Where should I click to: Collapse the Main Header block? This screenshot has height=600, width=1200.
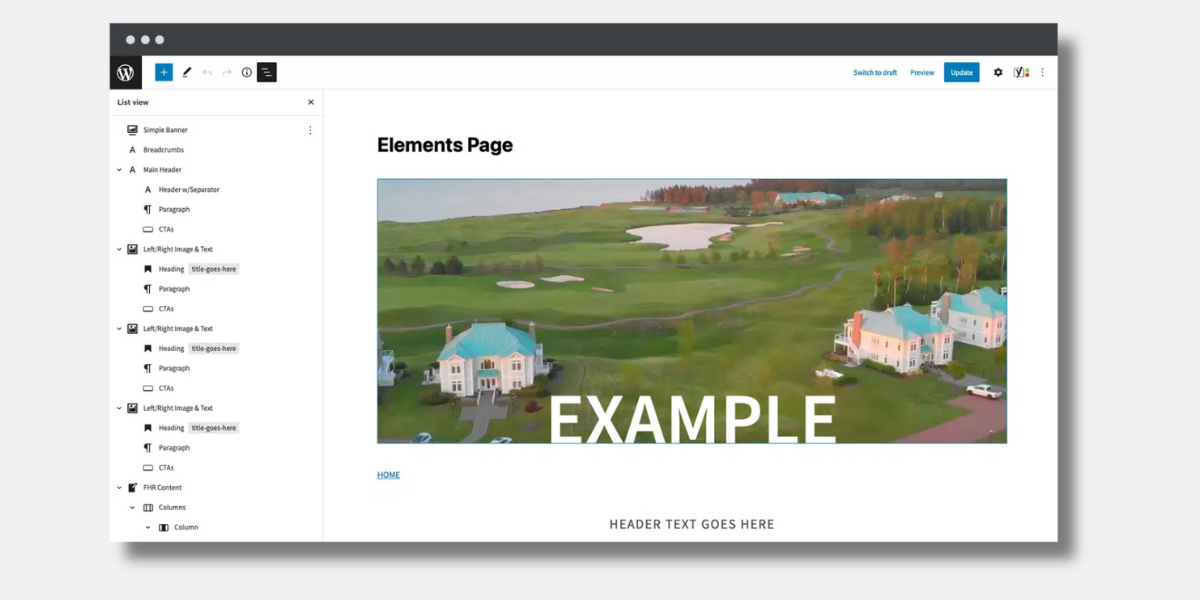pos(119,170)
